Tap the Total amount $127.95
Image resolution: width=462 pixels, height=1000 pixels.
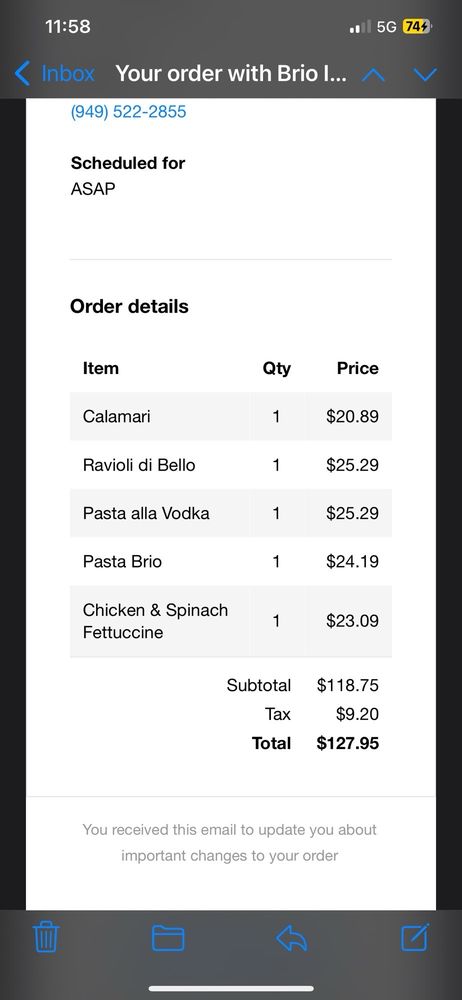pos(348,744)
